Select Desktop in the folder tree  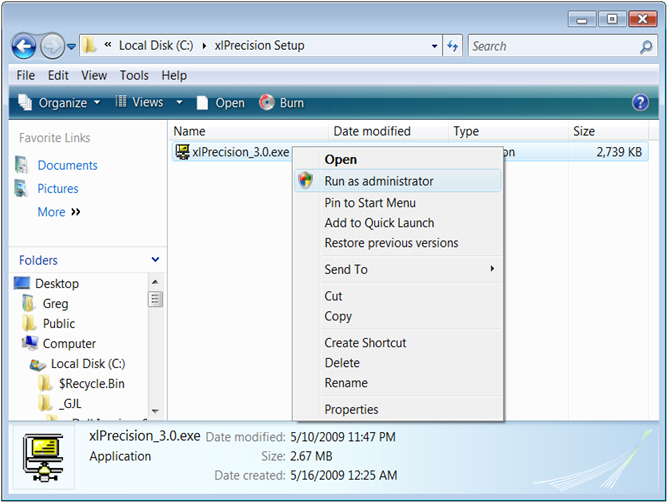(x=57, y=283)
